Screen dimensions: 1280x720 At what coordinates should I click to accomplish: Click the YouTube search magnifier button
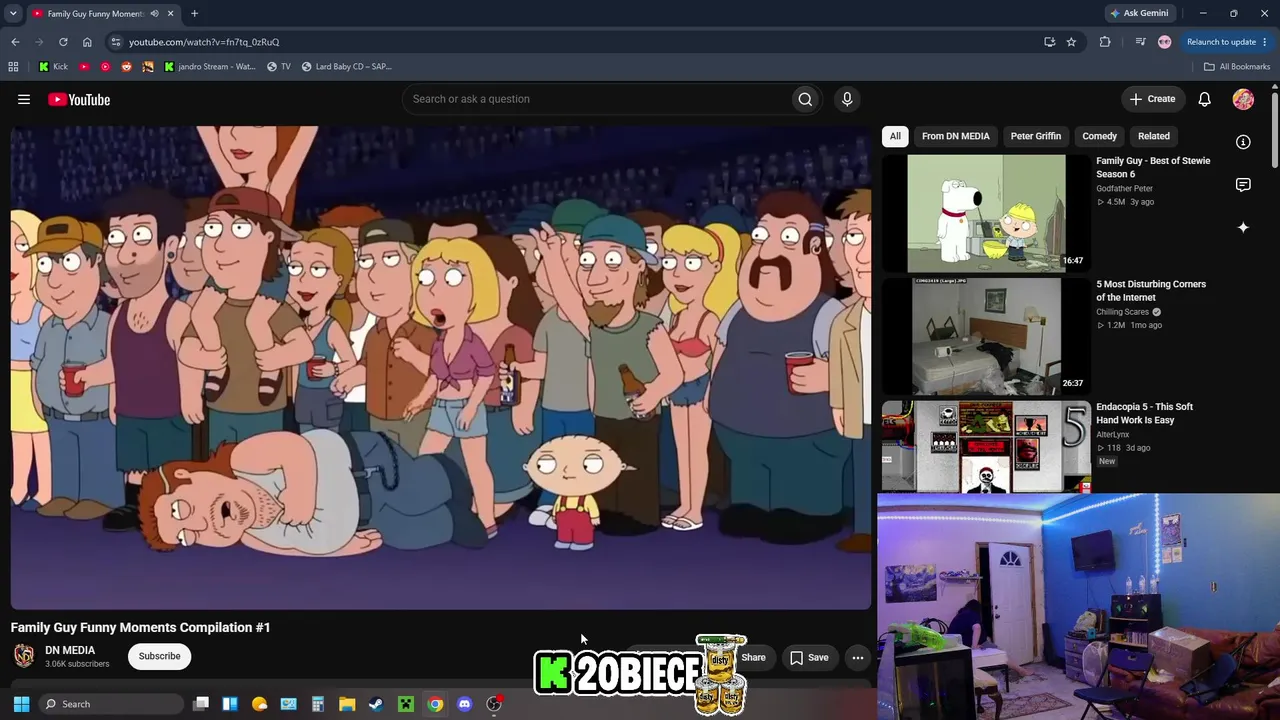click(805, 99)
